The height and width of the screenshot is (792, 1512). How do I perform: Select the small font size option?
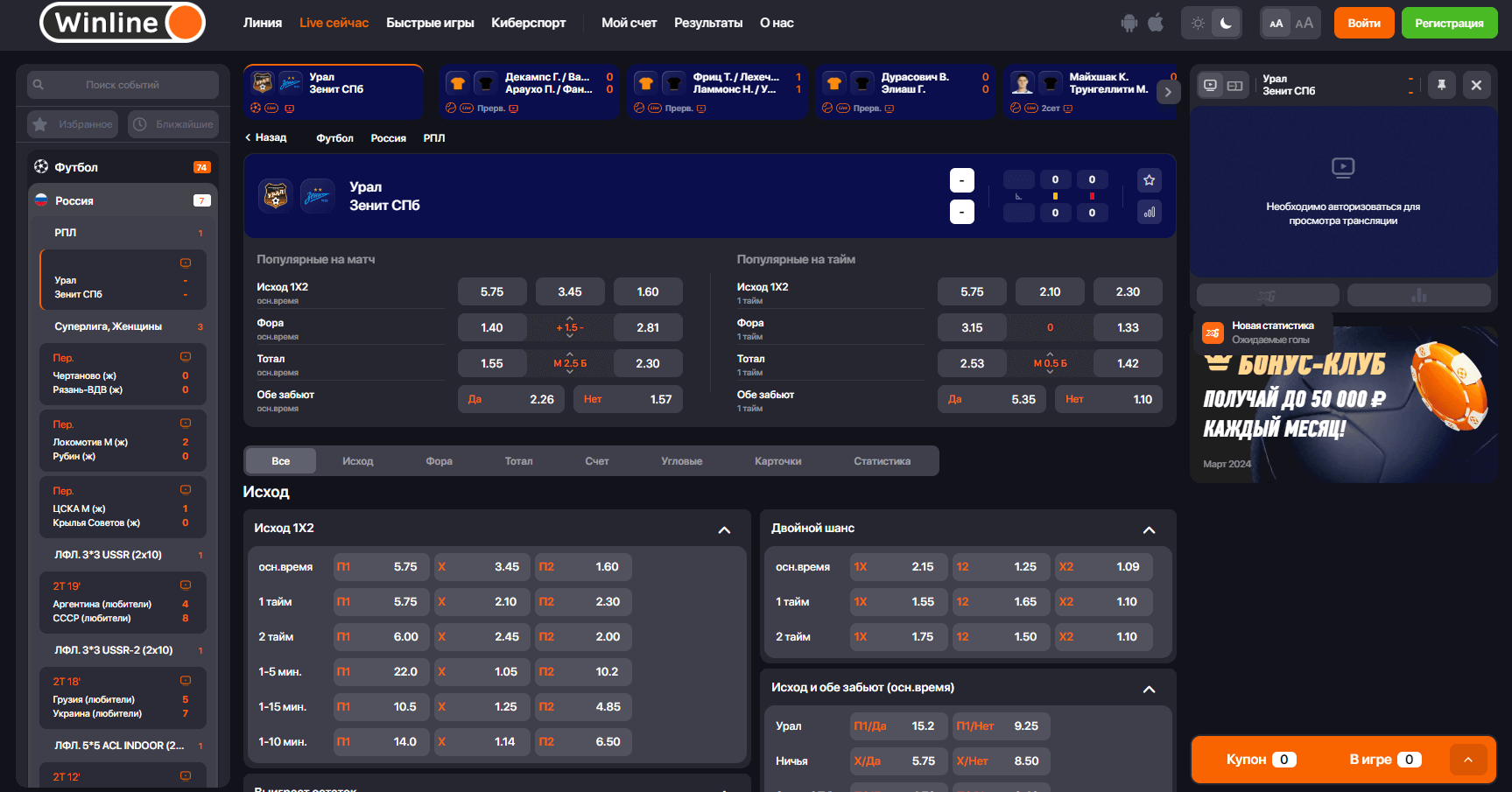[x=1276, y=24]
